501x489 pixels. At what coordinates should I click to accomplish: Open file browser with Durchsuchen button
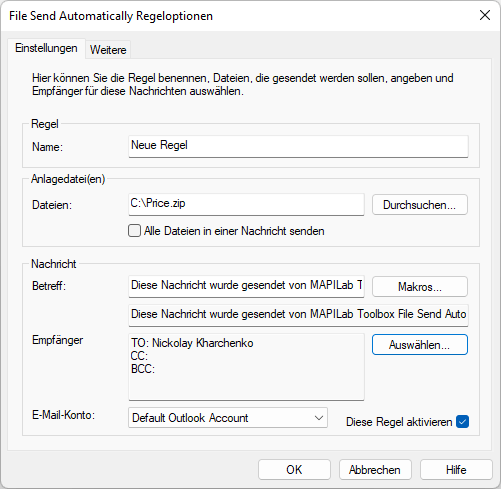[420, 205]
